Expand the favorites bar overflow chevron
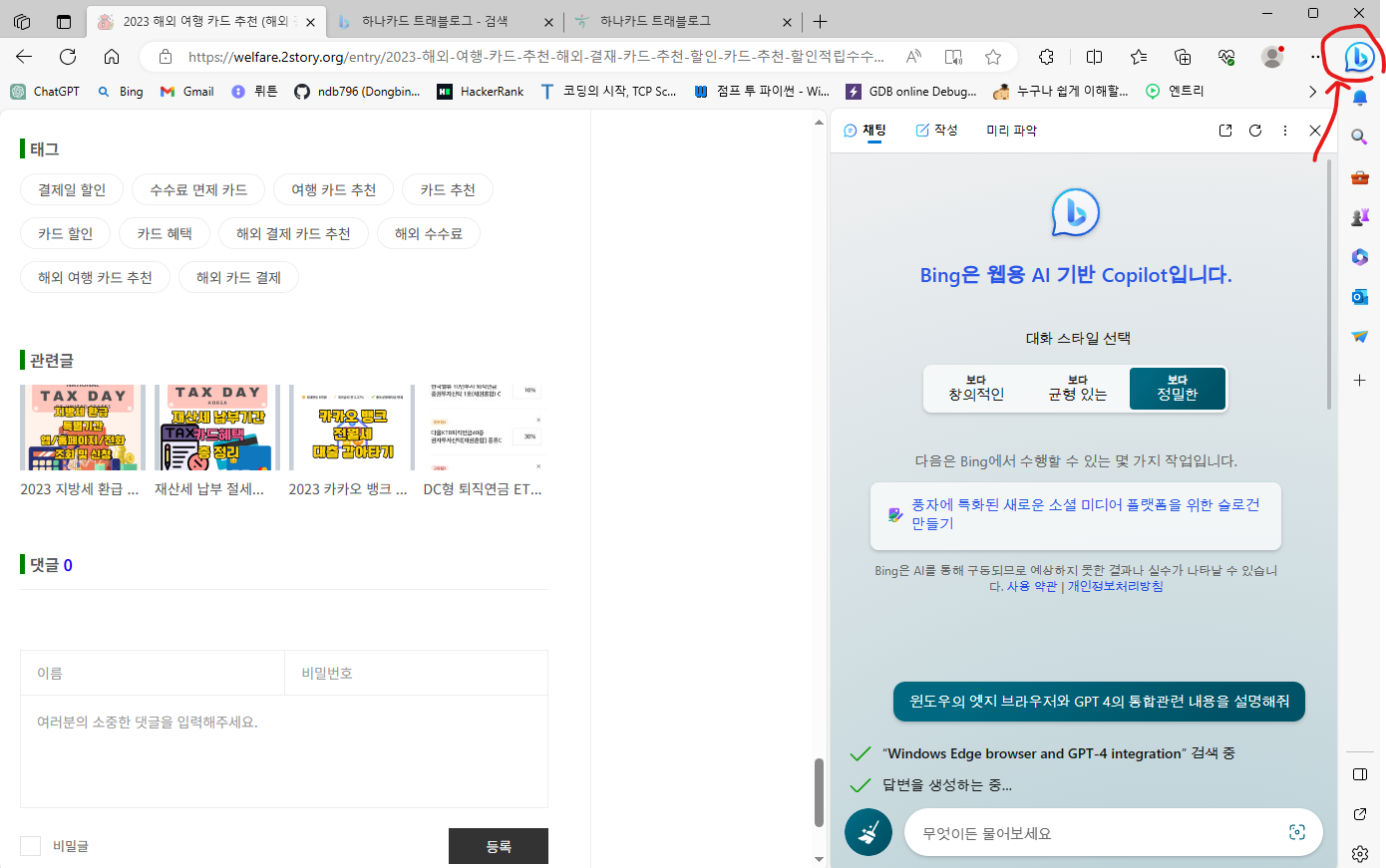The image size is (1386, 868). point(1314,91)
